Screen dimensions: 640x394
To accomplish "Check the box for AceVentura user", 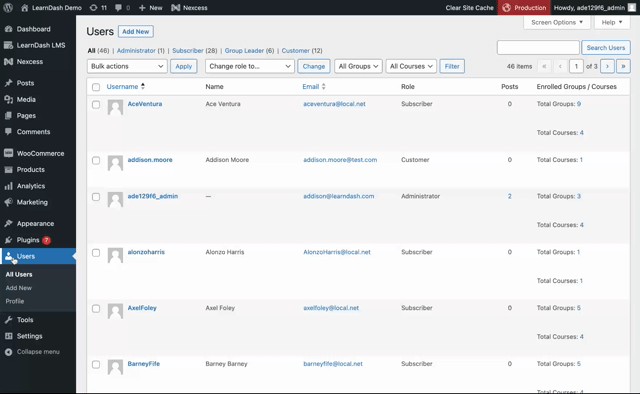I will [96, 105].
